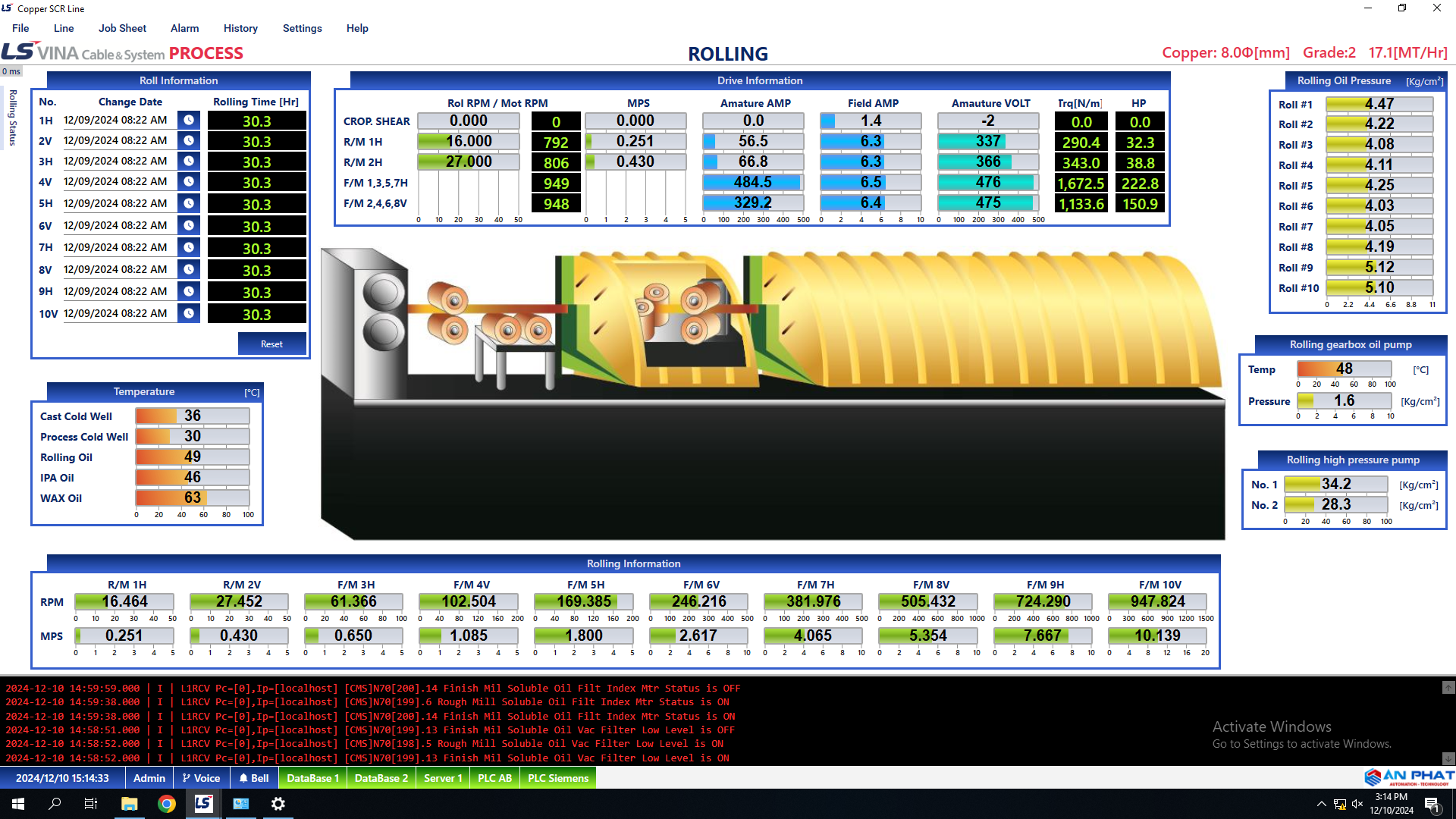This screenshot has width=1456, height=819.
Task: Click the clock icon for roll 3H
Action: (x=189, y=161)
